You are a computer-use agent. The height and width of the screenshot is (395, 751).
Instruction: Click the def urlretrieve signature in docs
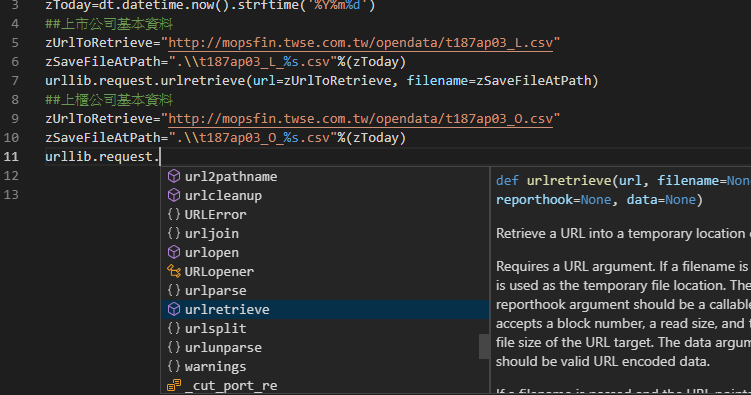pyautogui.click(x=623, y=190)
